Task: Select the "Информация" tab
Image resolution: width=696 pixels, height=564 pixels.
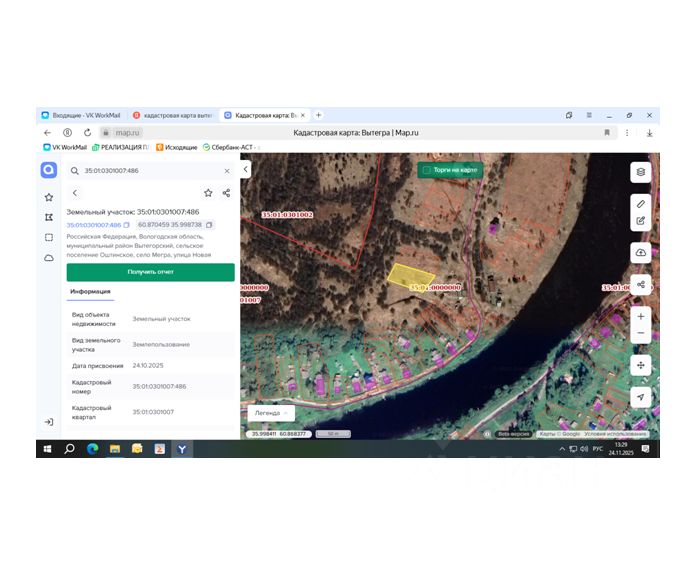Action: click(x=90, y=292)
